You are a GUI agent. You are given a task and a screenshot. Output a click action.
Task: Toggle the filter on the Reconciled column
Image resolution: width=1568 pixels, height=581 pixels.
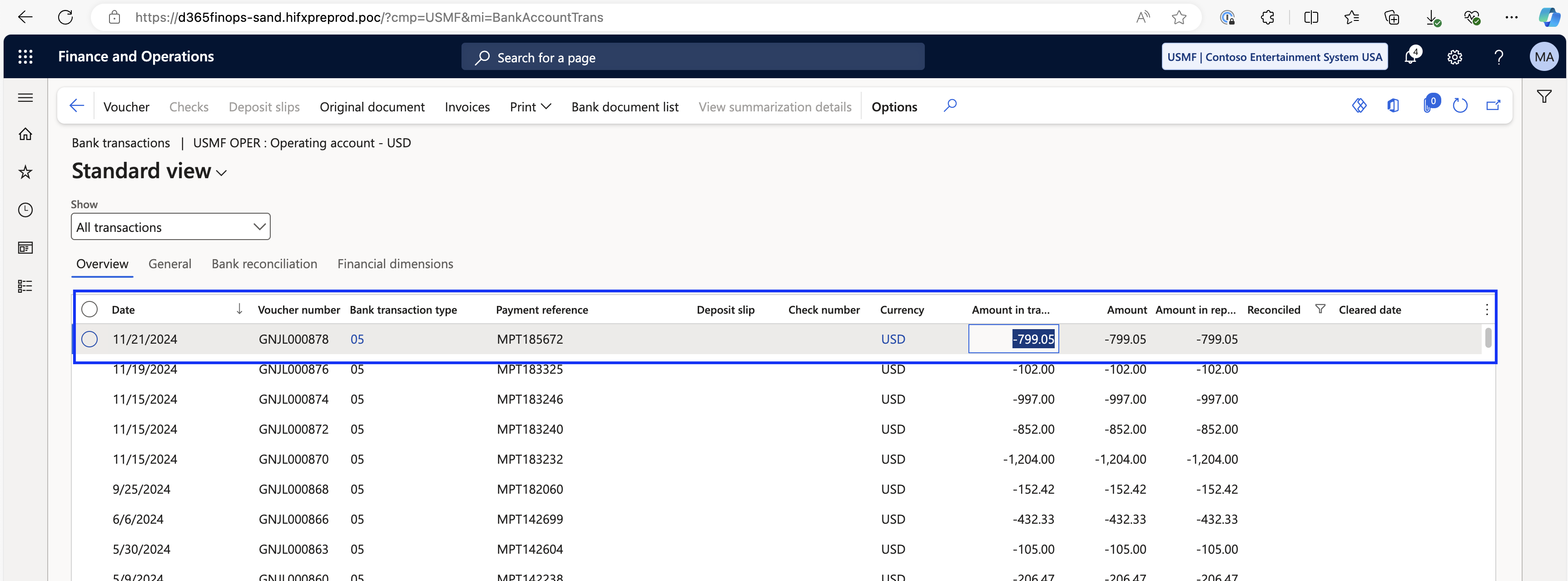[x=1320, y=309]
